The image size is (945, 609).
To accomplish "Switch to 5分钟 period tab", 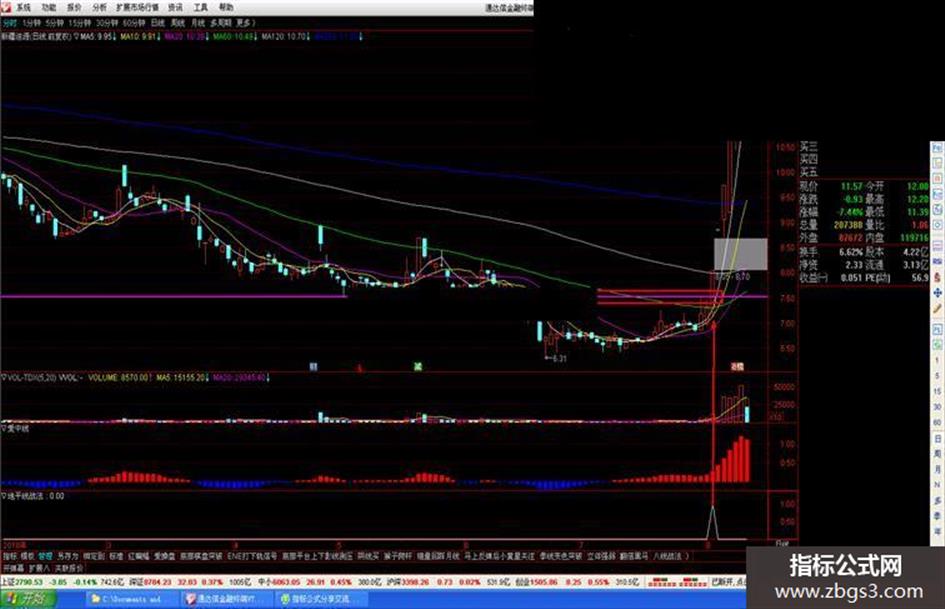I will point(54,23).
